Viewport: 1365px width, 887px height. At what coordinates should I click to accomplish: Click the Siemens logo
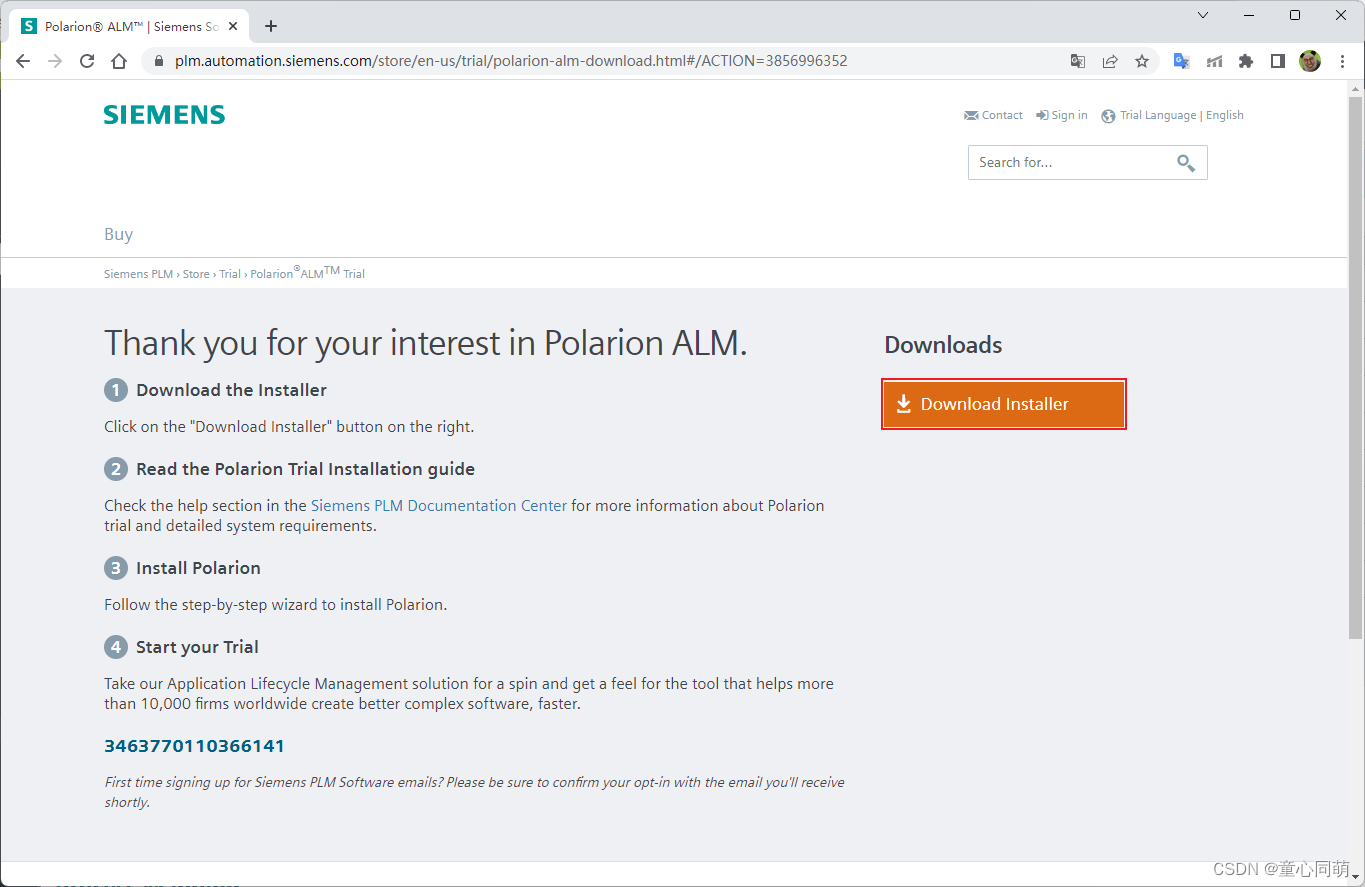click(164, 115)
